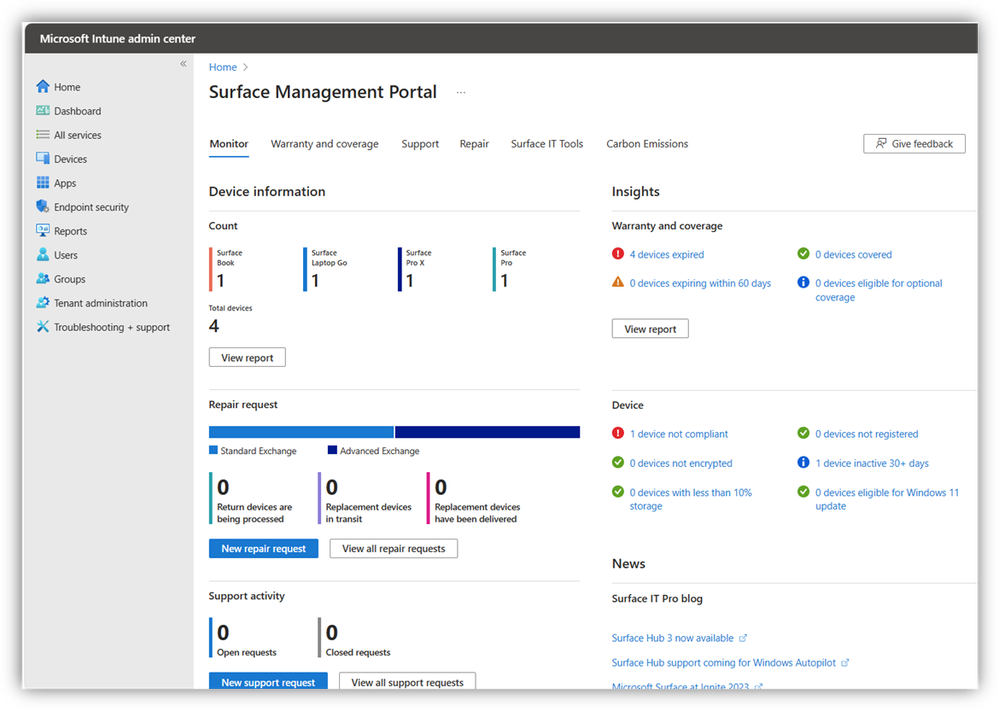Switch to Warranty and coverage tab
The image size is (999, 710).
(x=324, y=144)
